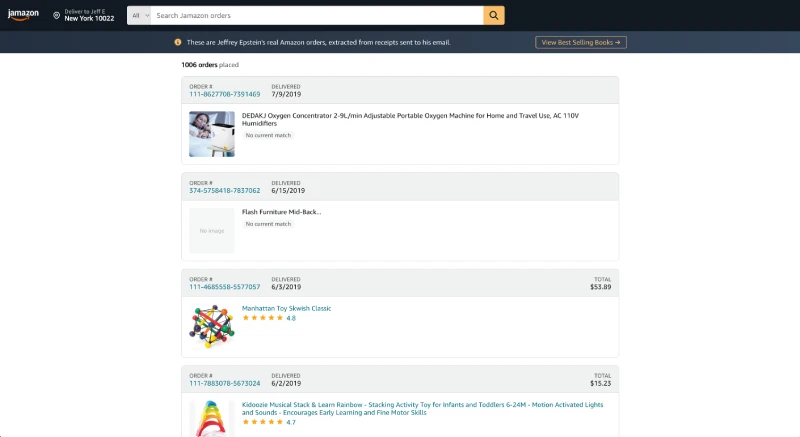Image resolution: width=800 pixels, height=437 pixels.
Task: Type in the Search Jamazon orders field
Action: (316, 16)
